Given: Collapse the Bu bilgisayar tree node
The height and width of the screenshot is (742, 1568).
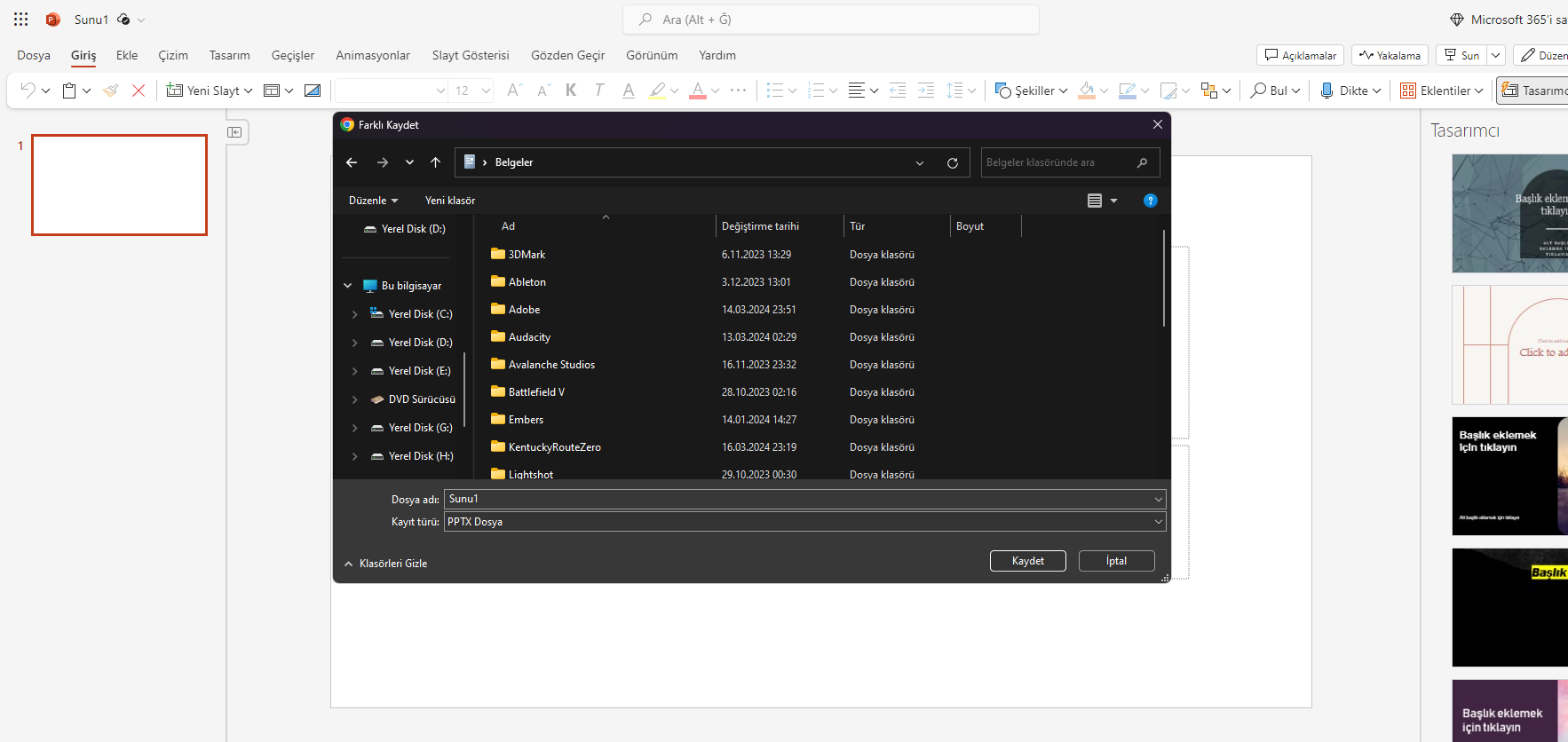Looking at the screenshot, I should tap(347, 286).
